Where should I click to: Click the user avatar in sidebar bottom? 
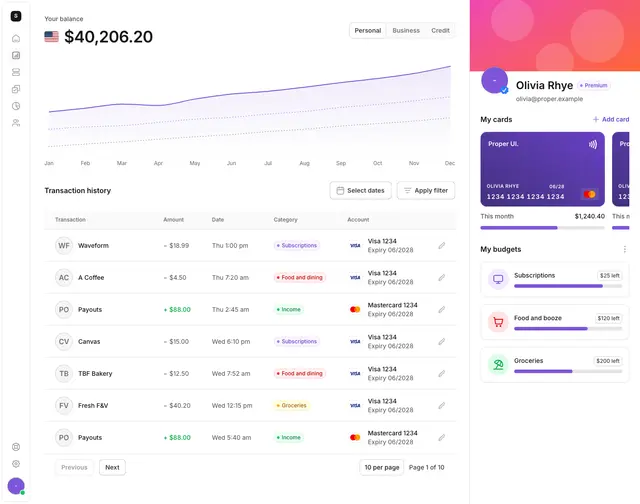click(x=16, y=486)
